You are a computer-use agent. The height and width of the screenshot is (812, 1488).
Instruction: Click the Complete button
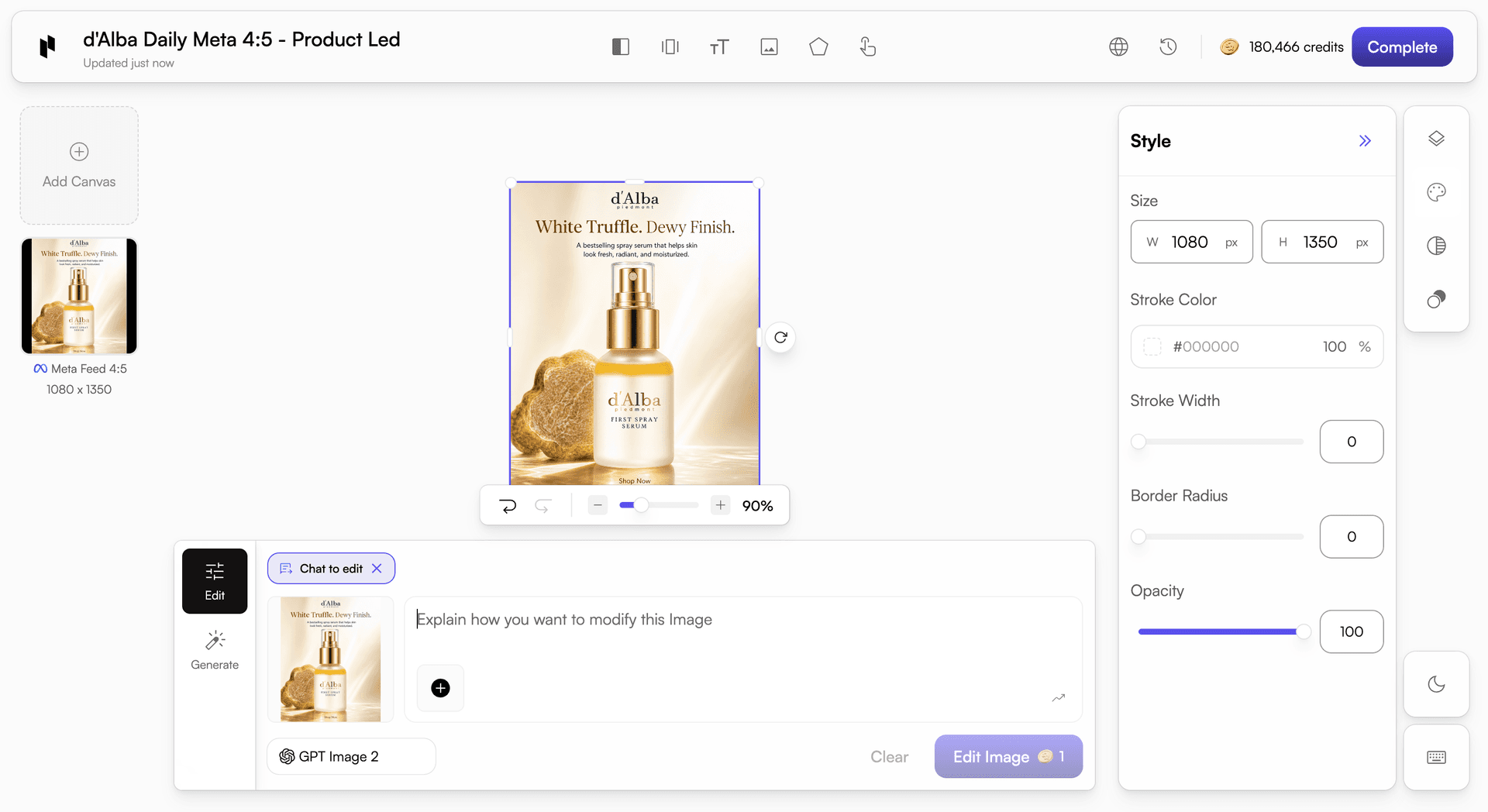(x=1402, y=47)
